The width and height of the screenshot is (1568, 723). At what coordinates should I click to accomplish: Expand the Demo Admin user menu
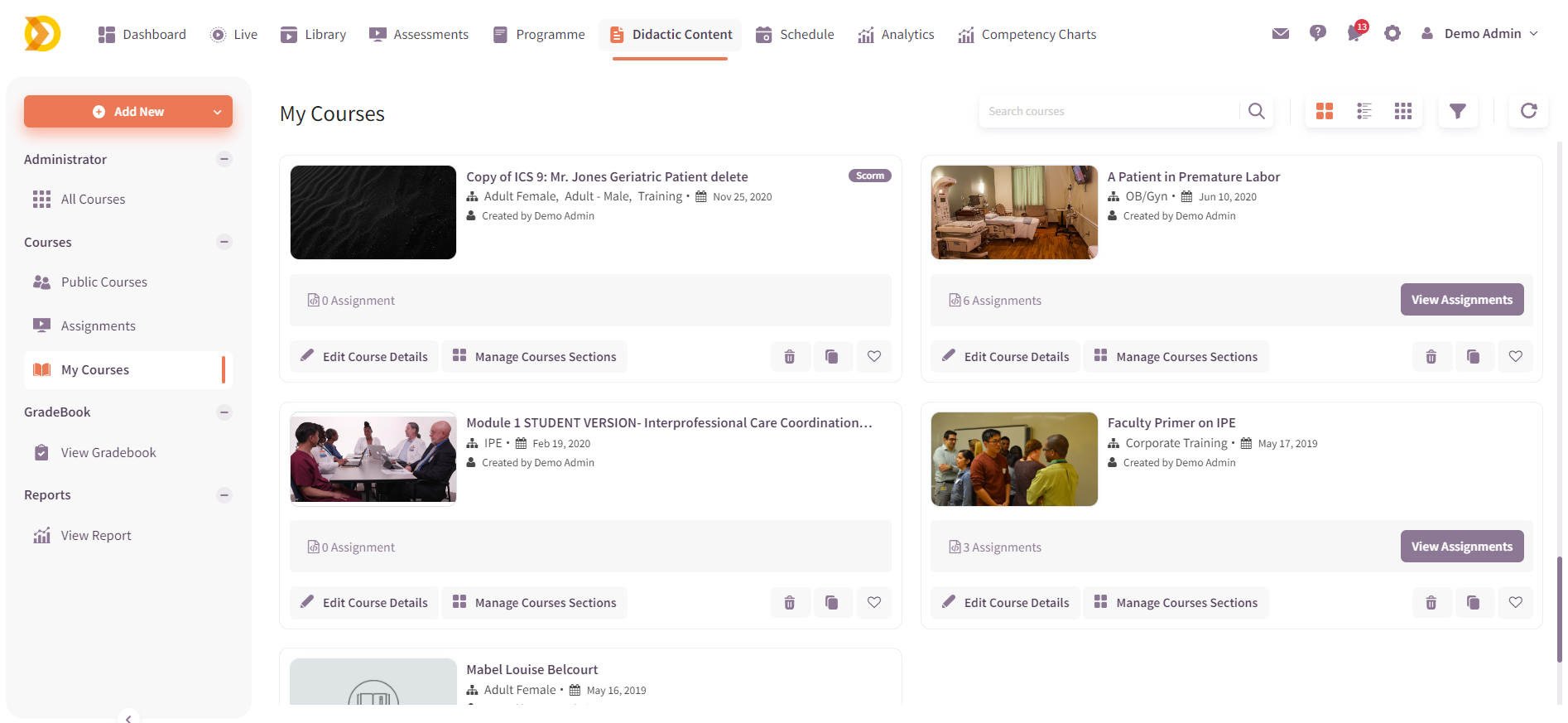pos(1482,34)
